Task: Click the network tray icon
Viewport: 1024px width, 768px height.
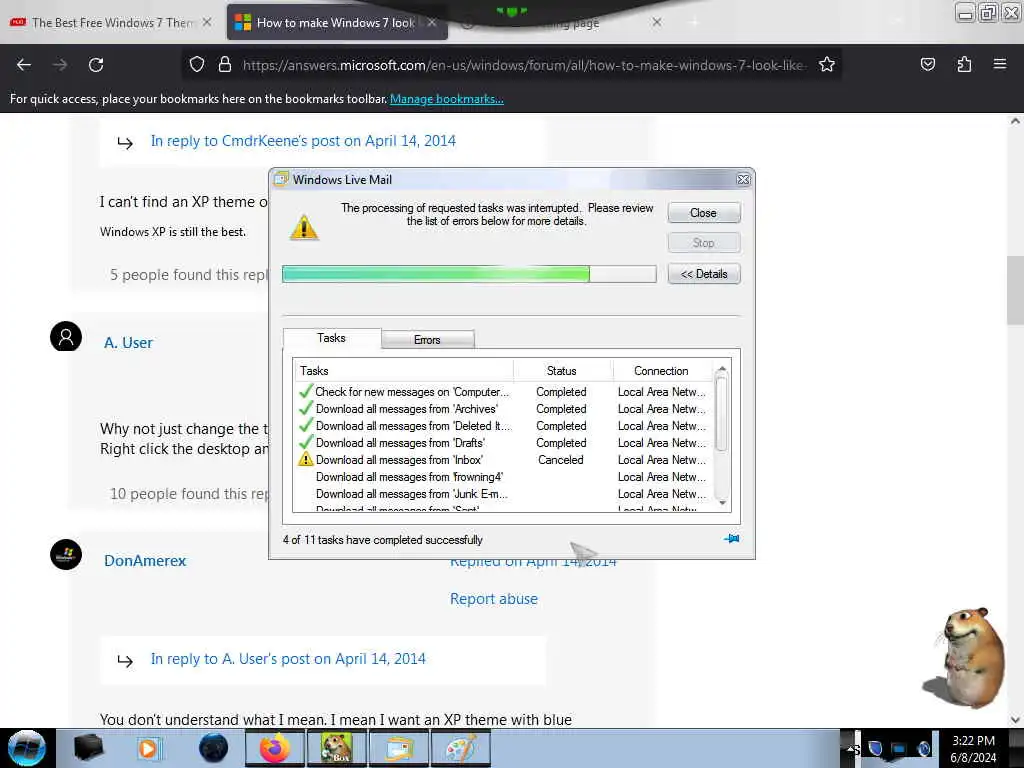Action: pos(899,749)
